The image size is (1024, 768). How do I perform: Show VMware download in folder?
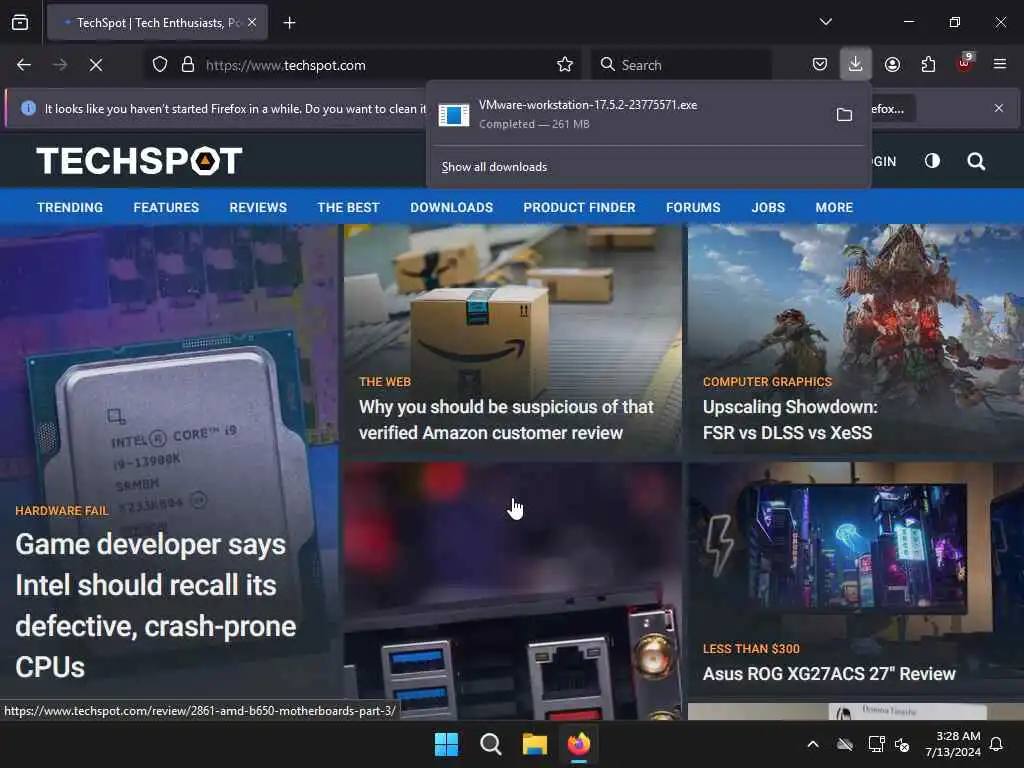click(x=844, y=114)
